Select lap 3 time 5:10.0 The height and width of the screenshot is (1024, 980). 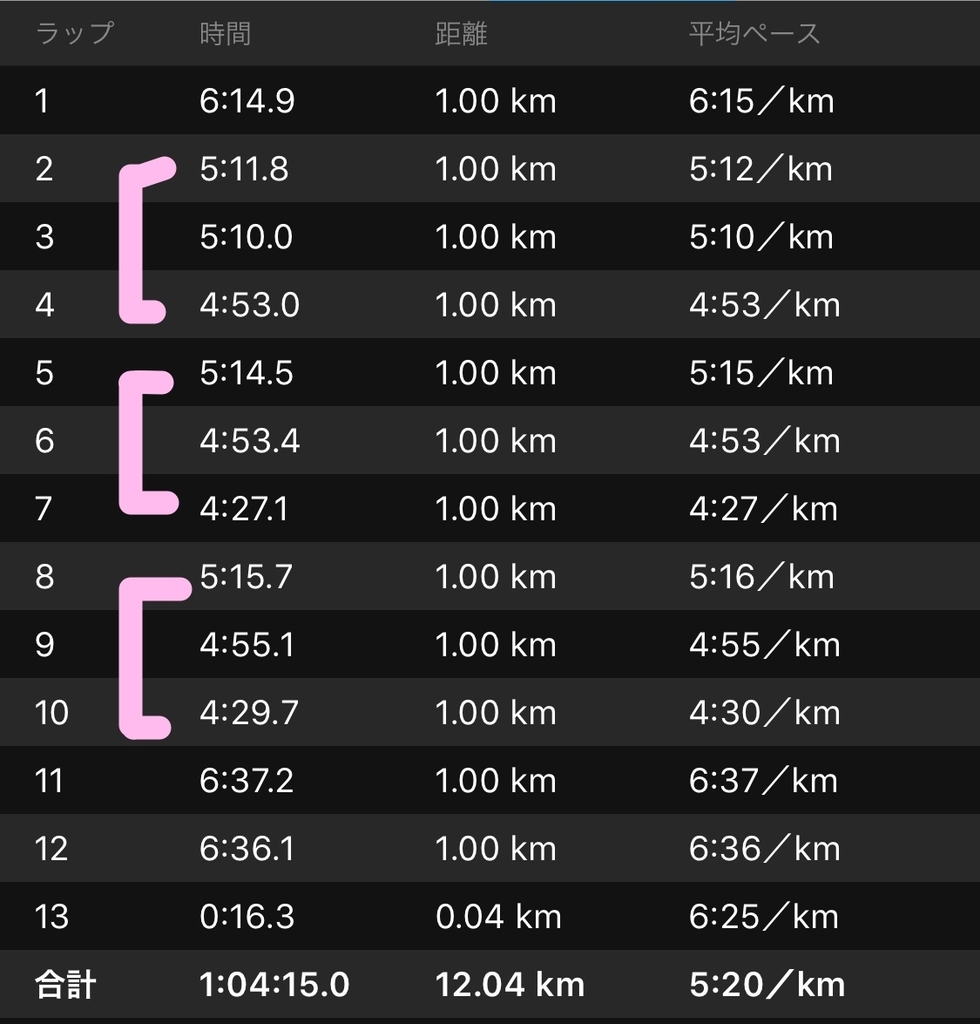[x=245, y=236]
